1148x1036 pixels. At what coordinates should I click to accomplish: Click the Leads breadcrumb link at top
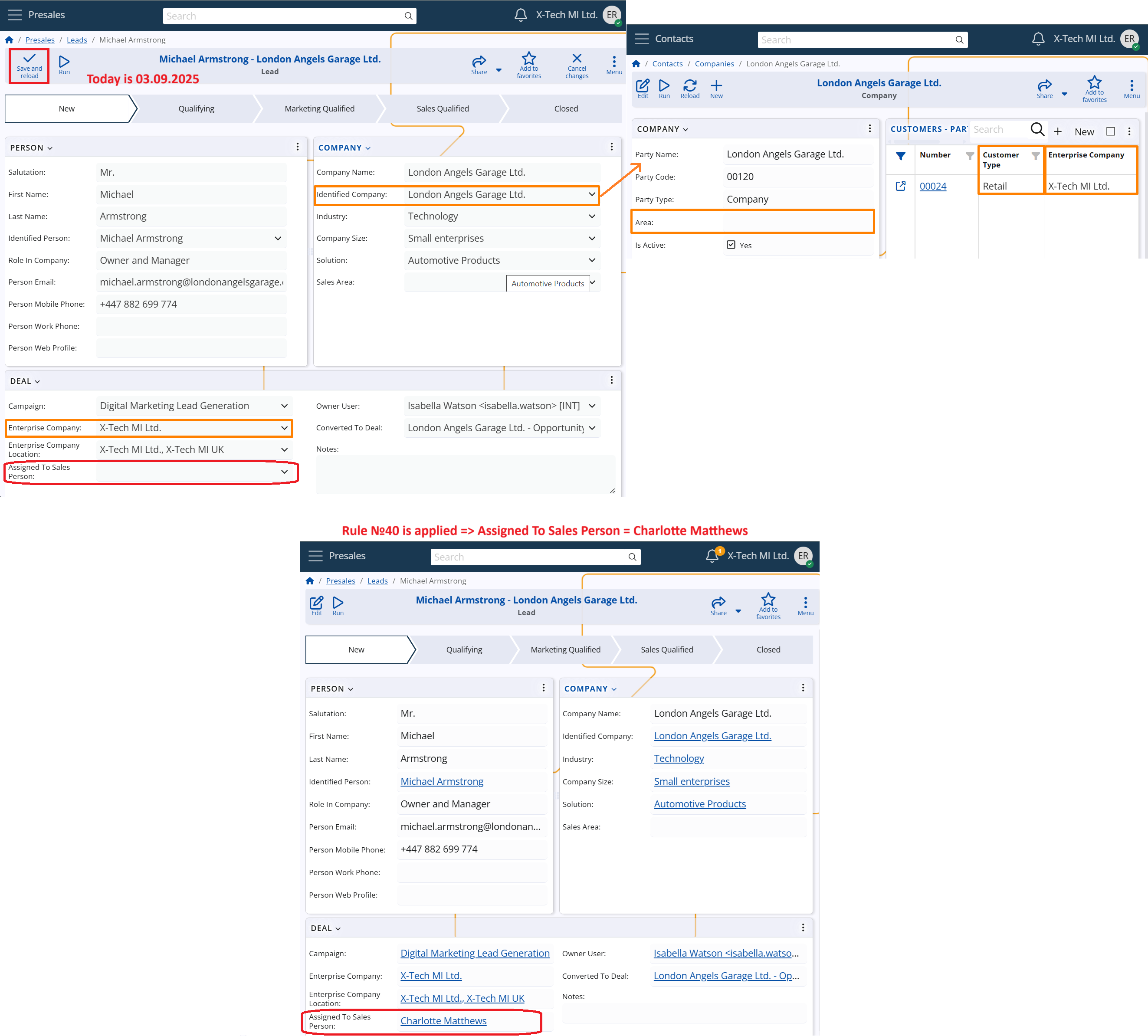[77, 40]
